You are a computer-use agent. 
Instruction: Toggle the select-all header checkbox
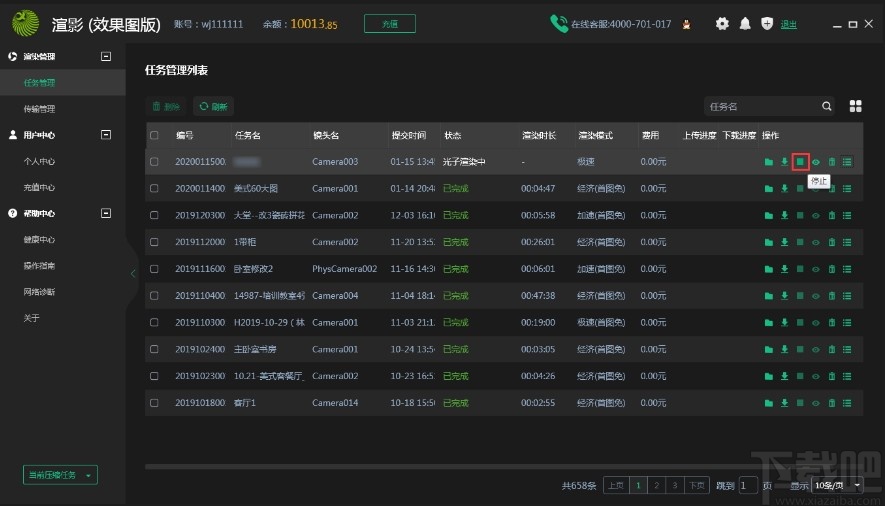click(x=154, y=135)
